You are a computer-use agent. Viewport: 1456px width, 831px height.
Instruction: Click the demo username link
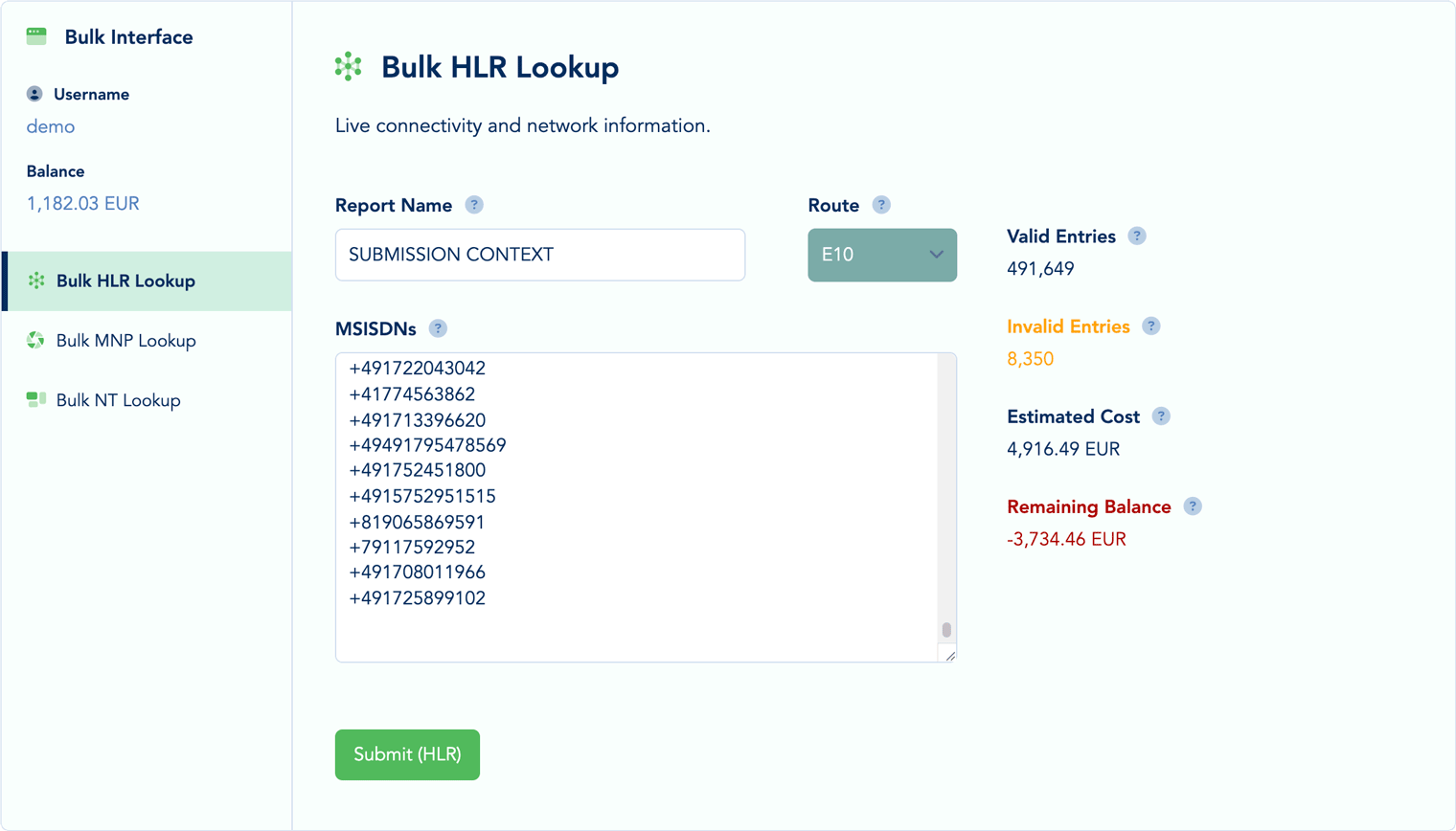[x=51, y=126]
